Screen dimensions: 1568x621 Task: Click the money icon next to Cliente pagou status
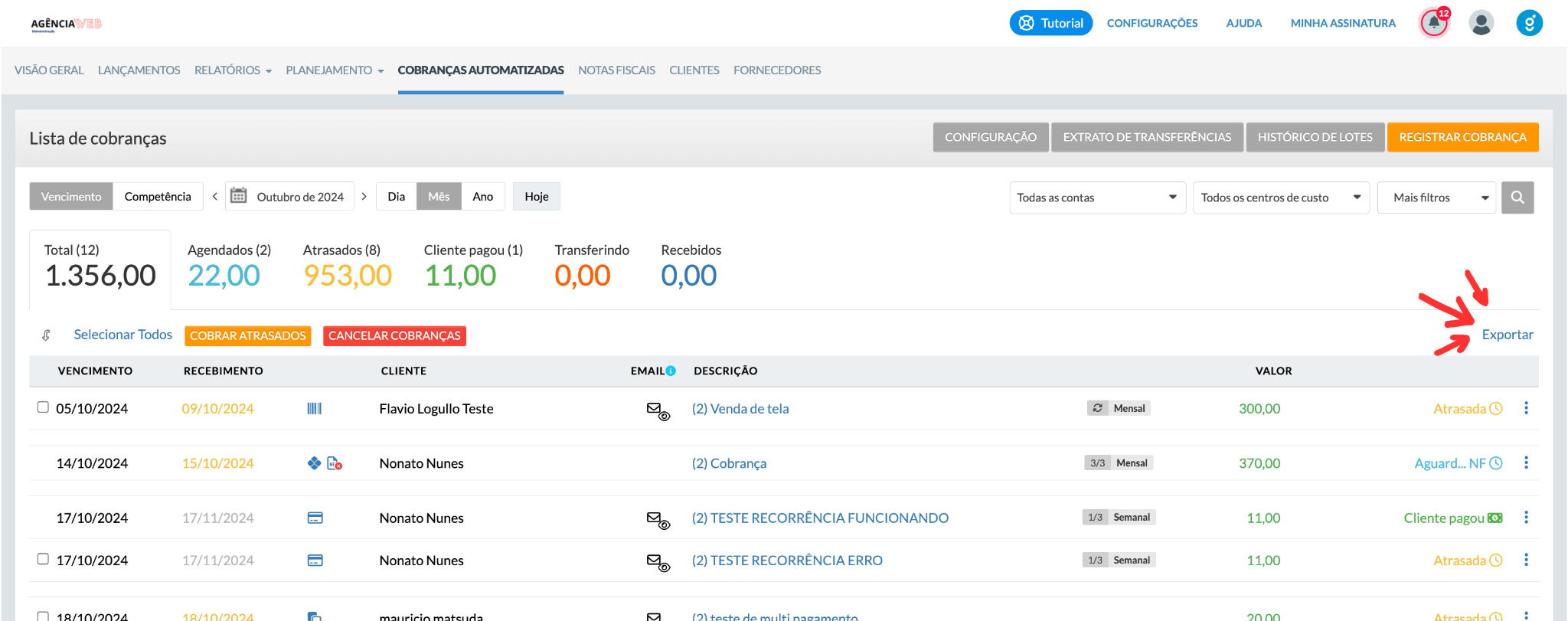pos(1494,518)
